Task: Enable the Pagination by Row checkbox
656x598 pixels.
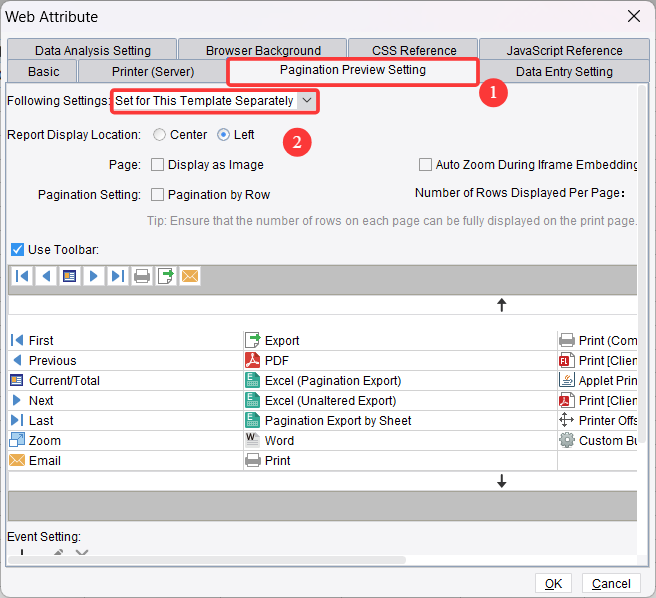Action: [157, 195]
